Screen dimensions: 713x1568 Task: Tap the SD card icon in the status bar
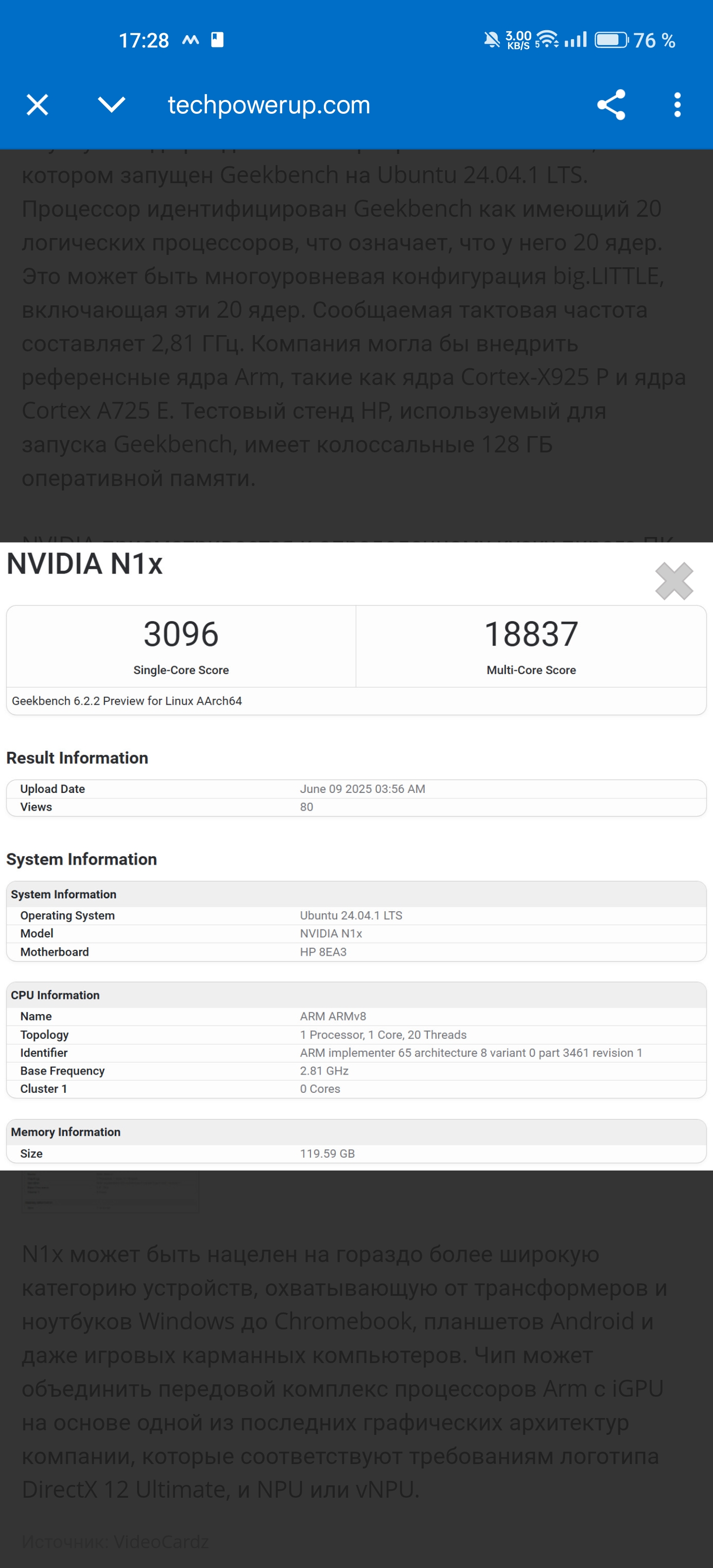point(217,40)
